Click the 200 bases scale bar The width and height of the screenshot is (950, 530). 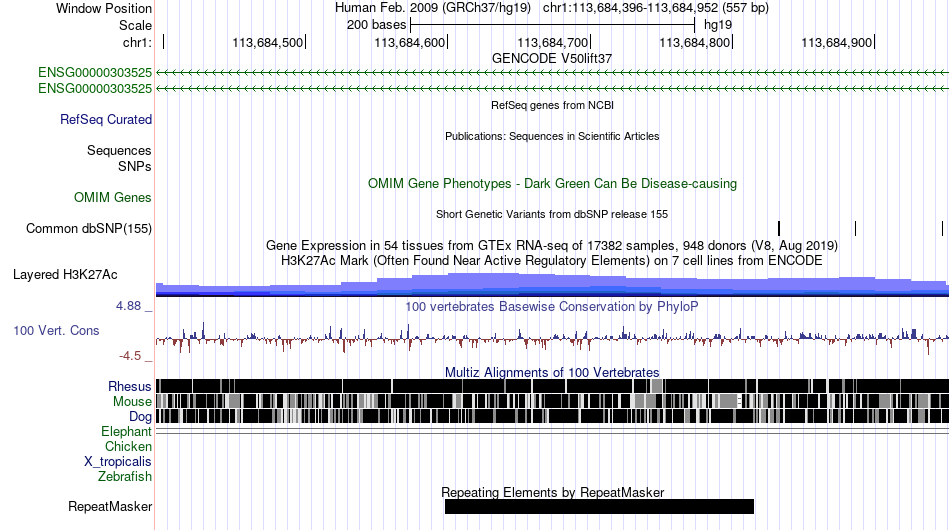point(553,25)
